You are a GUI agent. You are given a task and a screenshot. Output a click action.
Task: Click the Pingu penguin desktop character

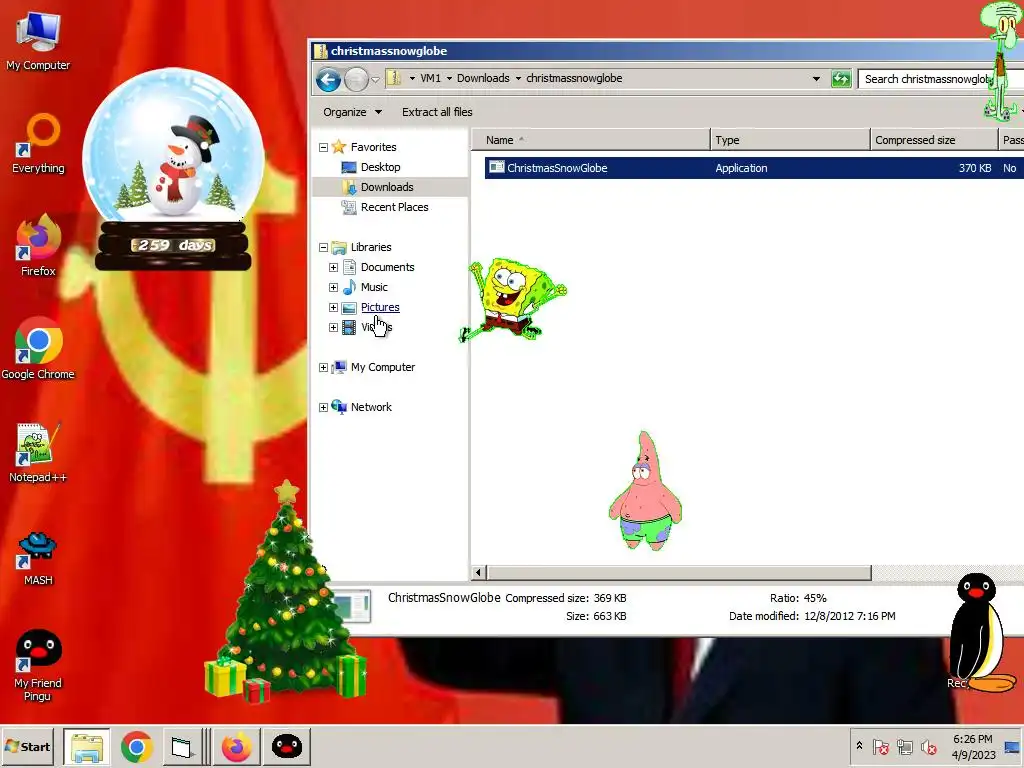click(980, 632)
